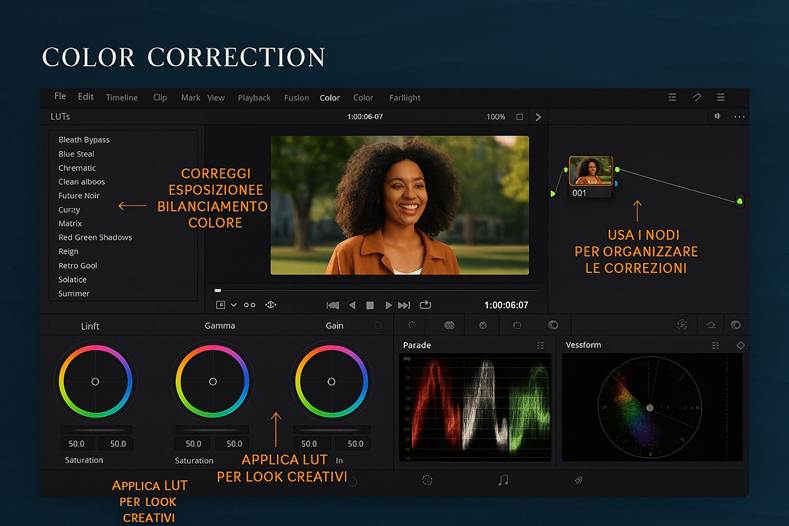Viewport: 789px width, 526px height.
Task: Select the Reign LUT
Action: [x=68, y=251]
